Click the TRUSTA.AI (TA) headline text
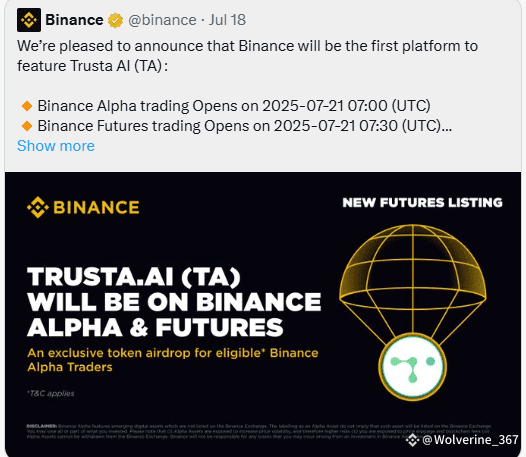 click(134, 277)
